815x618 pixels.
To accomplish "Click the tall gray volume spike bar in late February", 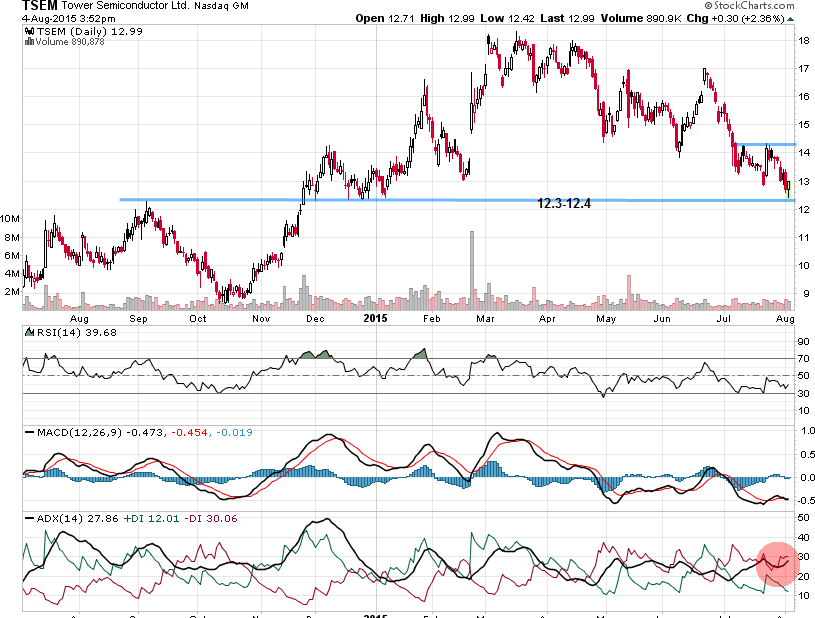I will tap(472, 270).
